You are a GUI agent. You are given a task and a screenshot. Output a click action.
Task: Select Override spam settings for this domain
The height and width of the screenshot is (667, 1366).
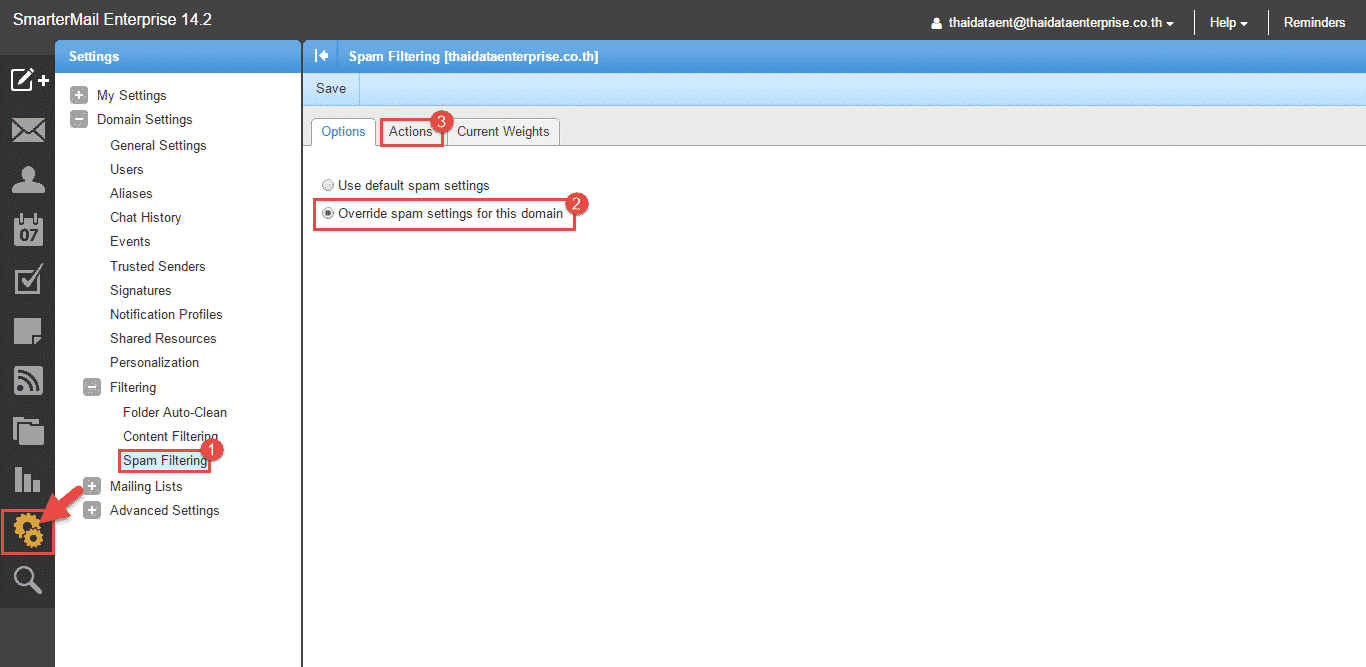pos(328,214)
